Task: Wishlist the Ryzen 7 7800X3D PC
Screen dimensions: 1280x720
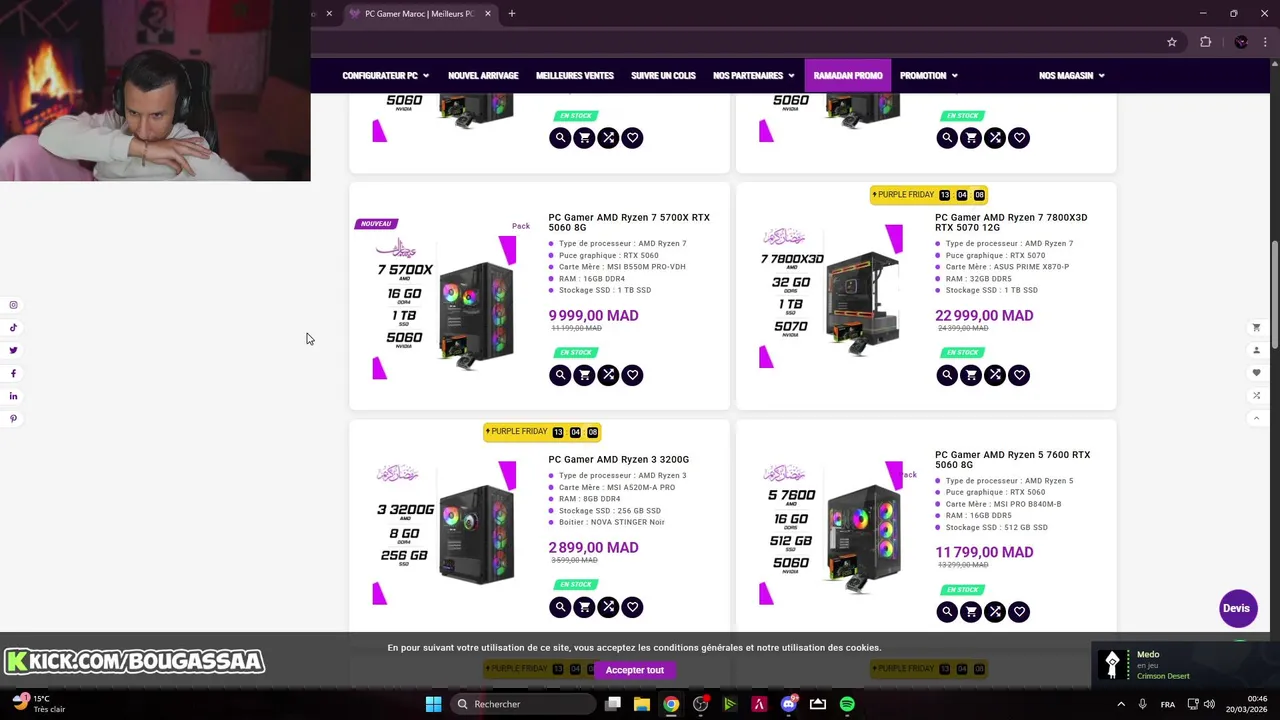Action: pyautogui.click(x=1019, y=375)
